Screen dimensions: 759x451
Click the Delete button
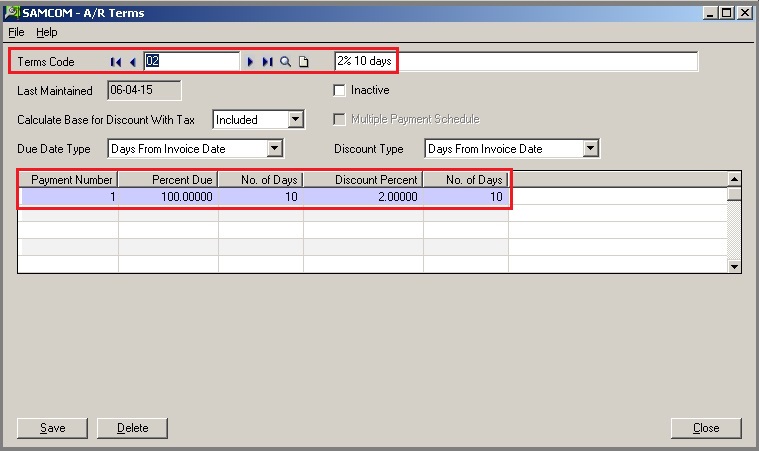(x=132, y=428)
